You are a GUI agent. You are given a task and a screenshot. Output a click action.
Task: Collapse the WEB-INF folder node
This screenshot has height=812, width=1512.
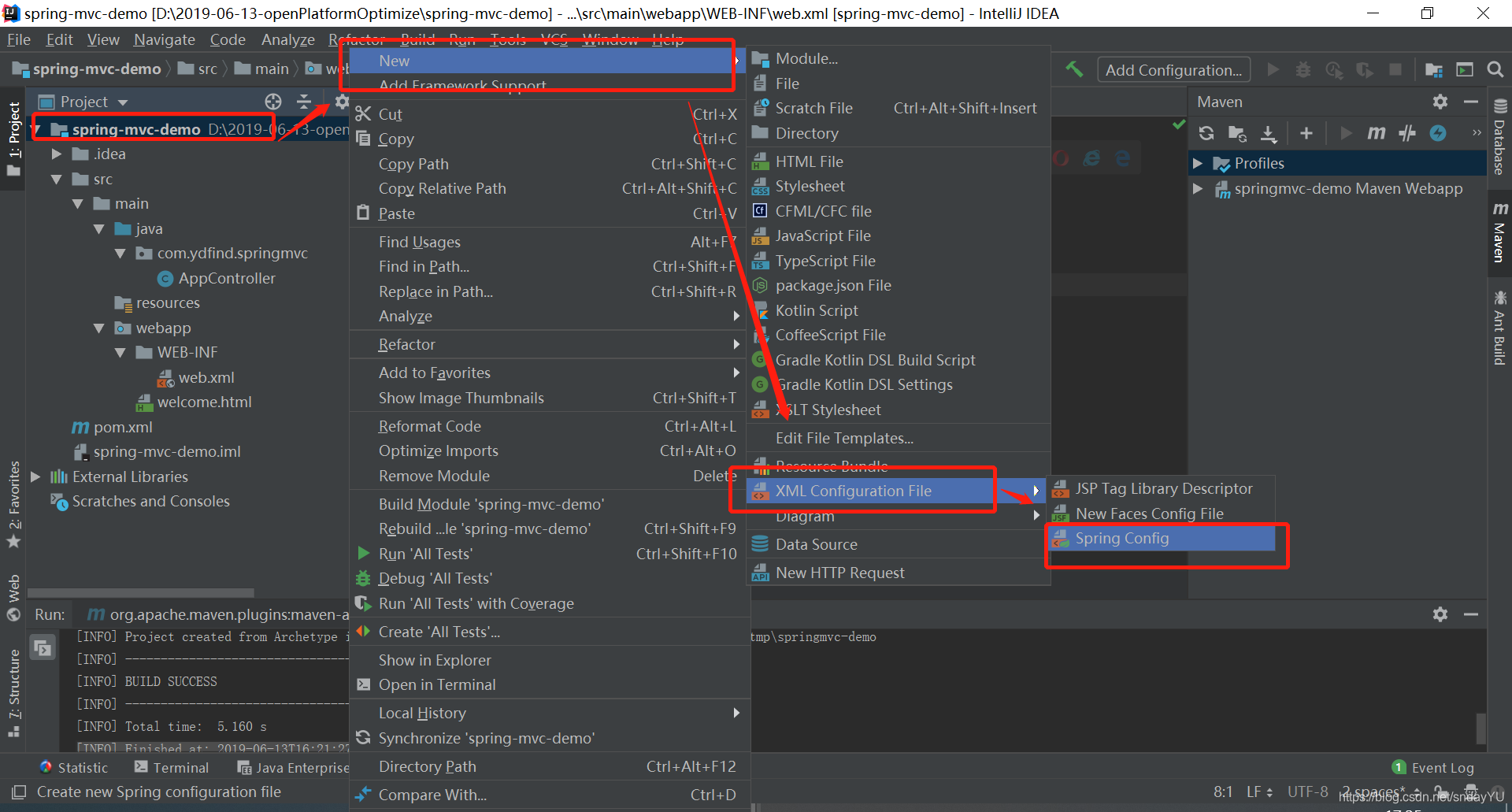click(x=120, y=353)
